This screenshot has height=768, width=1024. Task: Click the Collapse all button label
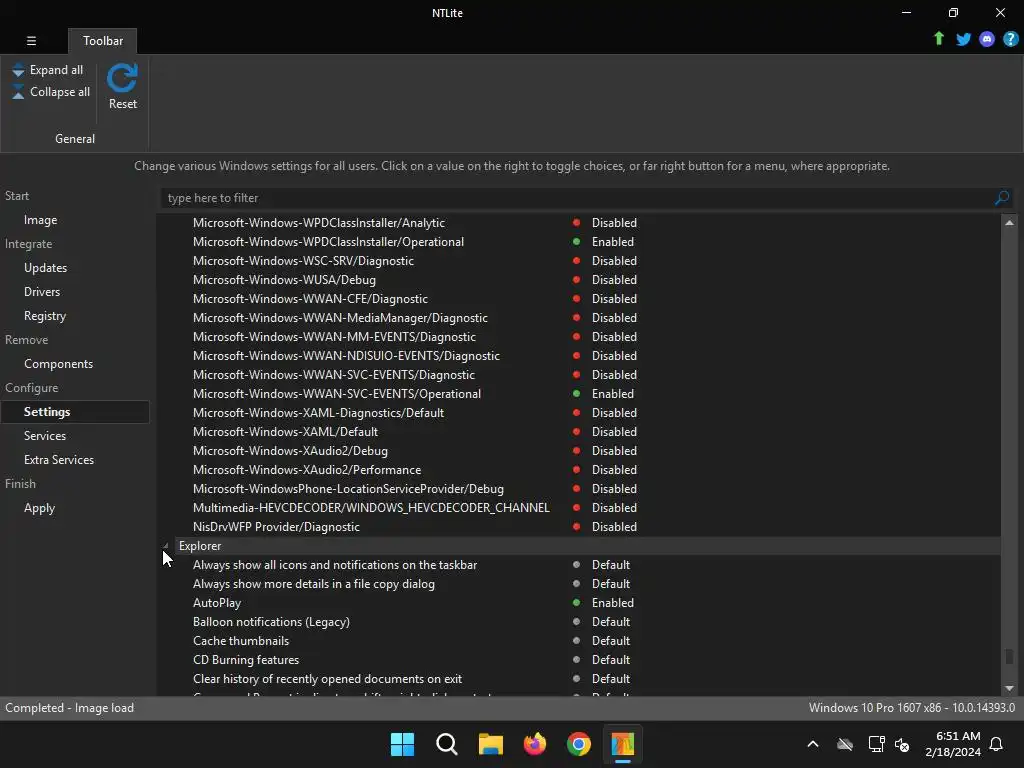tap(60, 92)
